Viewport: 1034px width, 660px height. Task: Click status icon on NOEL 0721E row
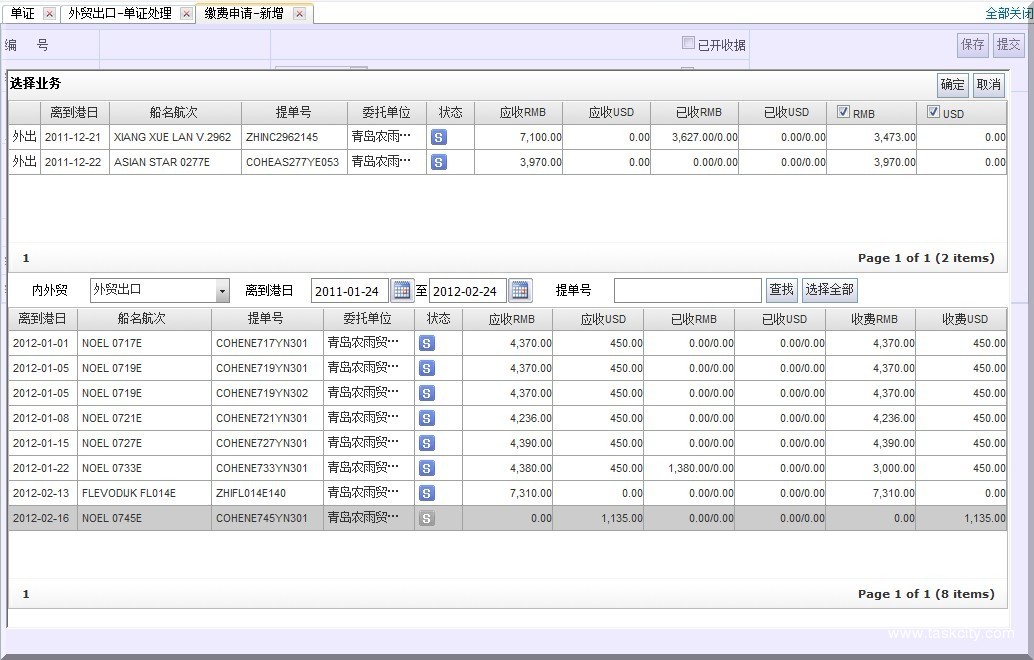point(428,418)
